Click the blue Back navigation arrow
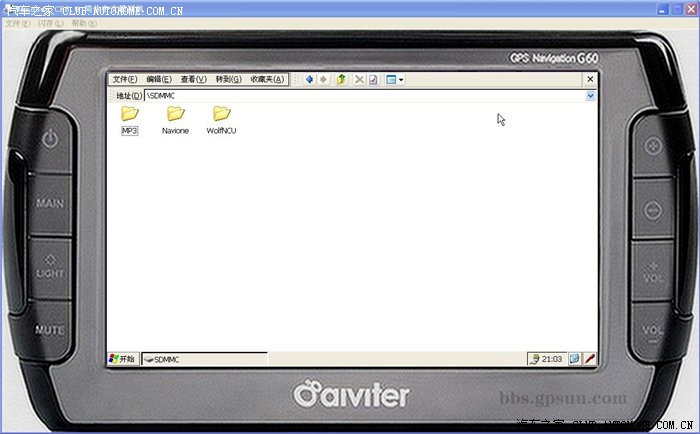Image resolution: width=700 pixels, height=434 pixels. point(309,79)
